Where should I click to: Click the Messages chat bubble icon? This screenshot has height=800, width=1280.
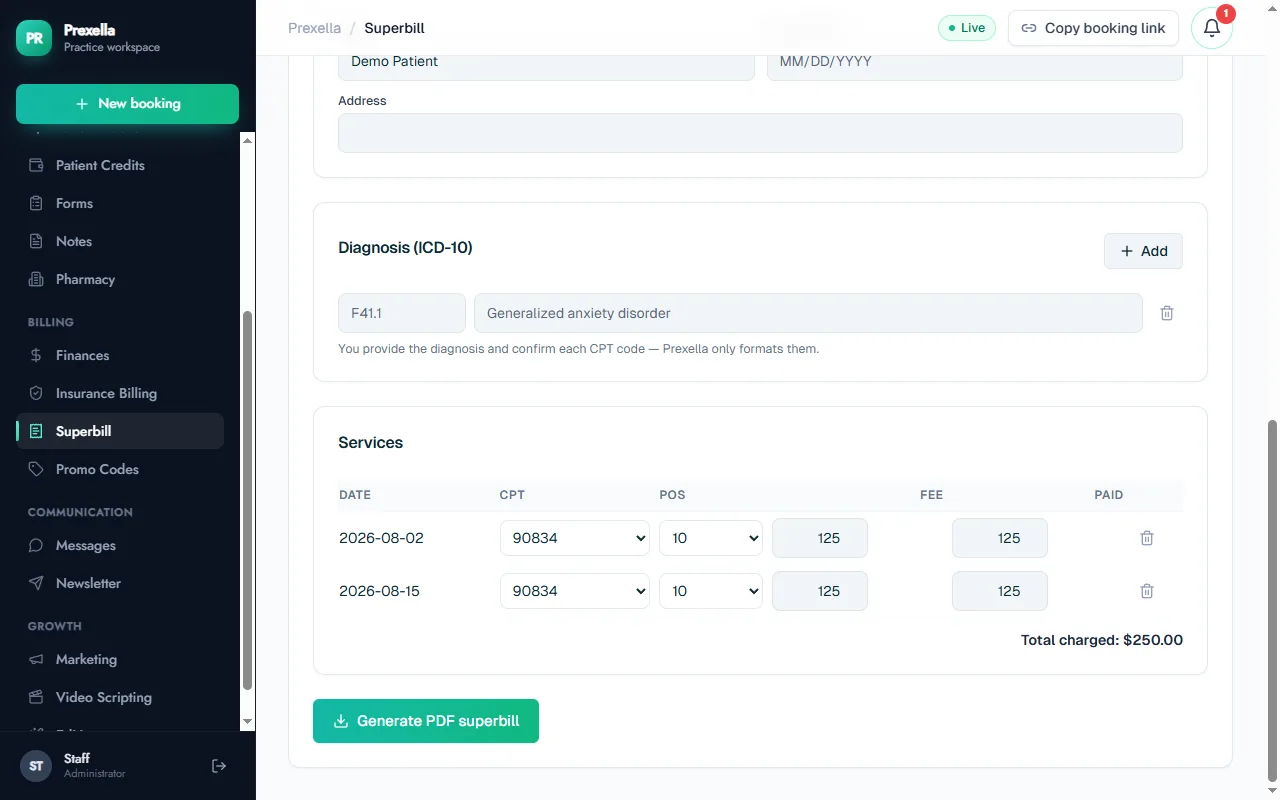click(36, 545)
